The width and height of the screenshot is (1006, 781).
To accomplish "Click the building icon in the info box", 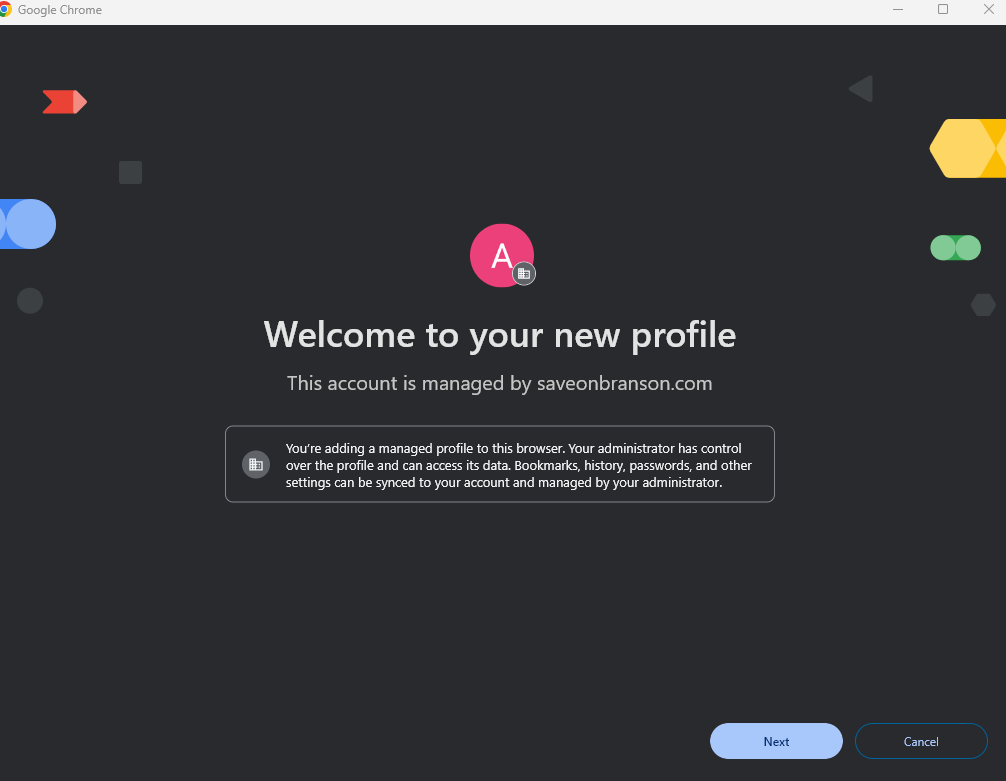I will tap(255, 465).
